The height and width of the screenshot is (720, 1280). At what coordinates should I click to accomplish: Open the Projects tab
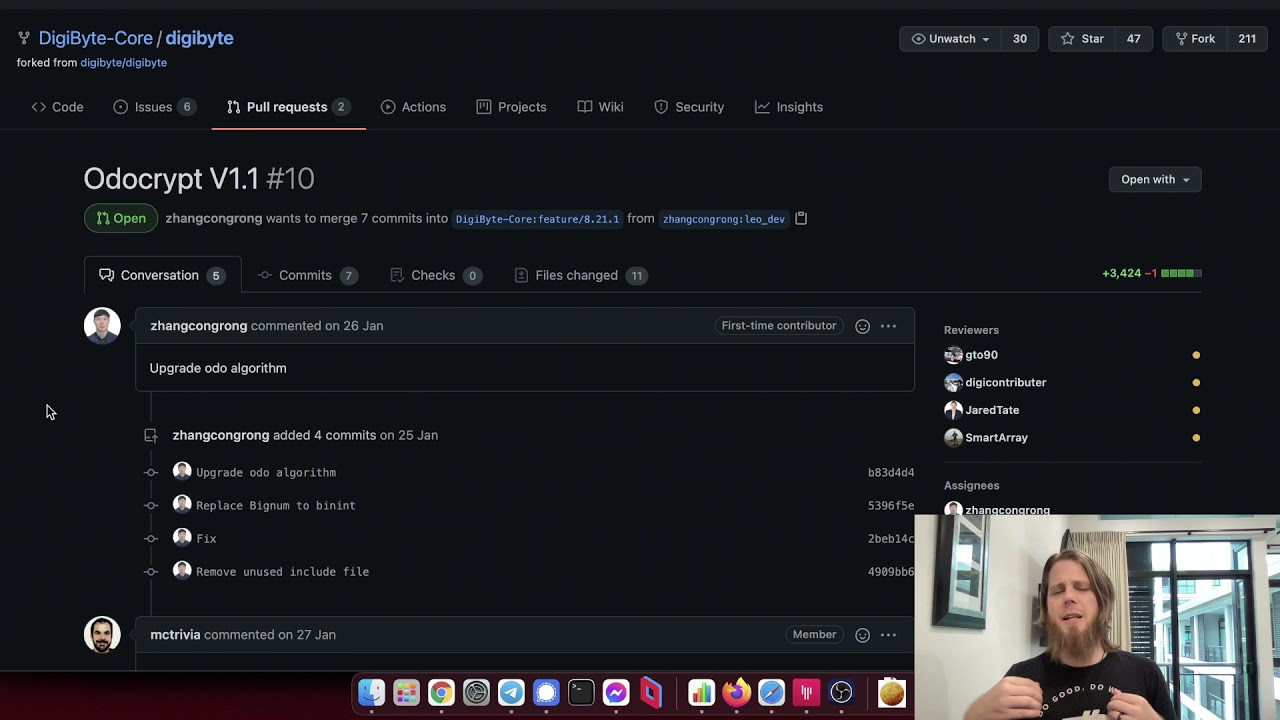tap(511, 107)
